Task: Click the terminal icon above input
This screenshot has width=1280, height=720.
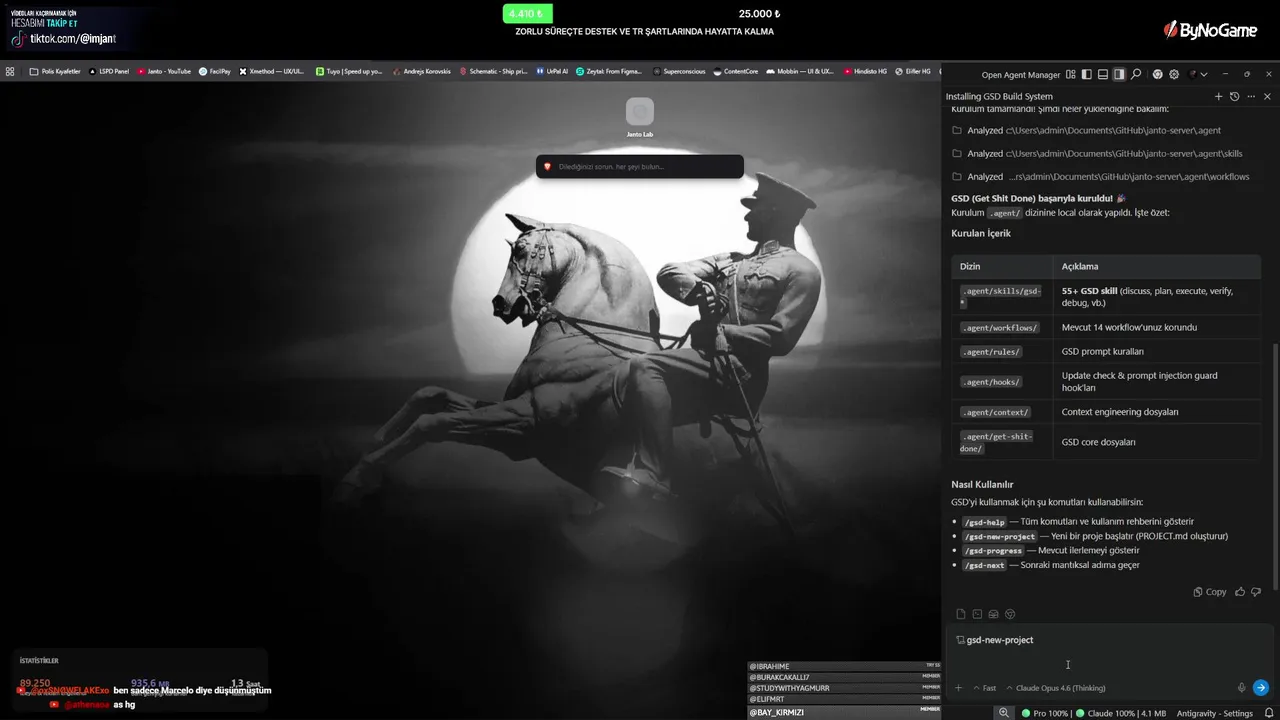Action: tap(977, 614)
